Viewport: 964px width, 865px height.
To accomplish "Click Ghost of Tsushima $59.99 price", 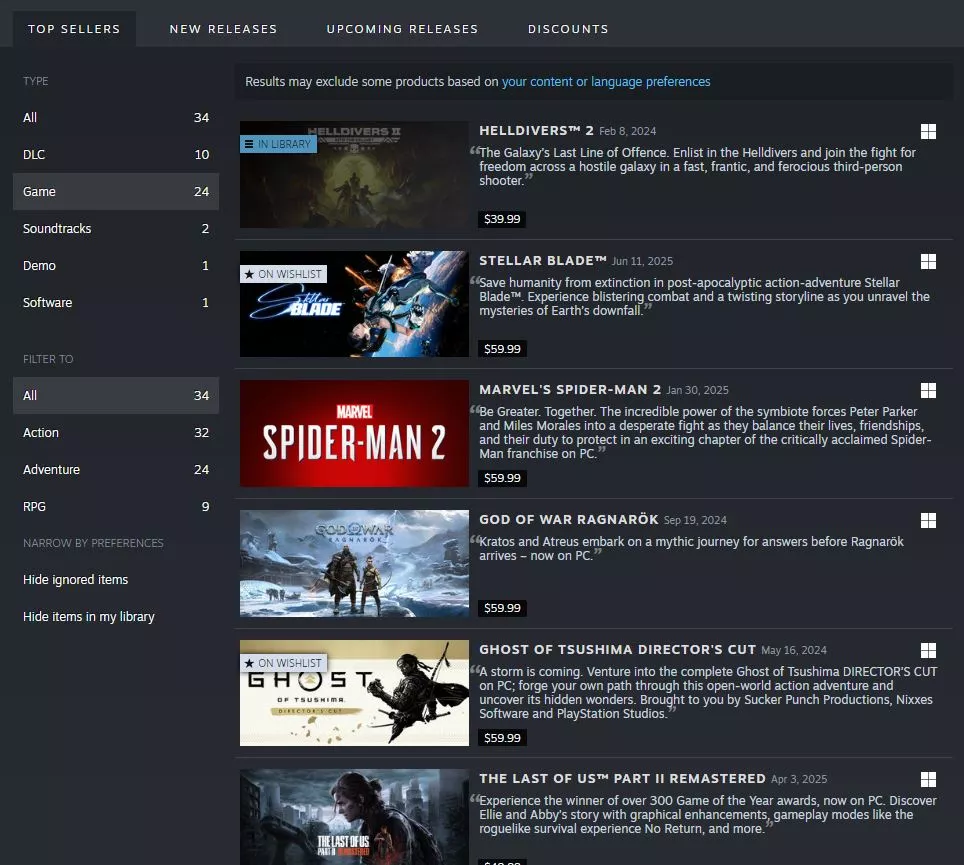I will (x=502, y=738).
